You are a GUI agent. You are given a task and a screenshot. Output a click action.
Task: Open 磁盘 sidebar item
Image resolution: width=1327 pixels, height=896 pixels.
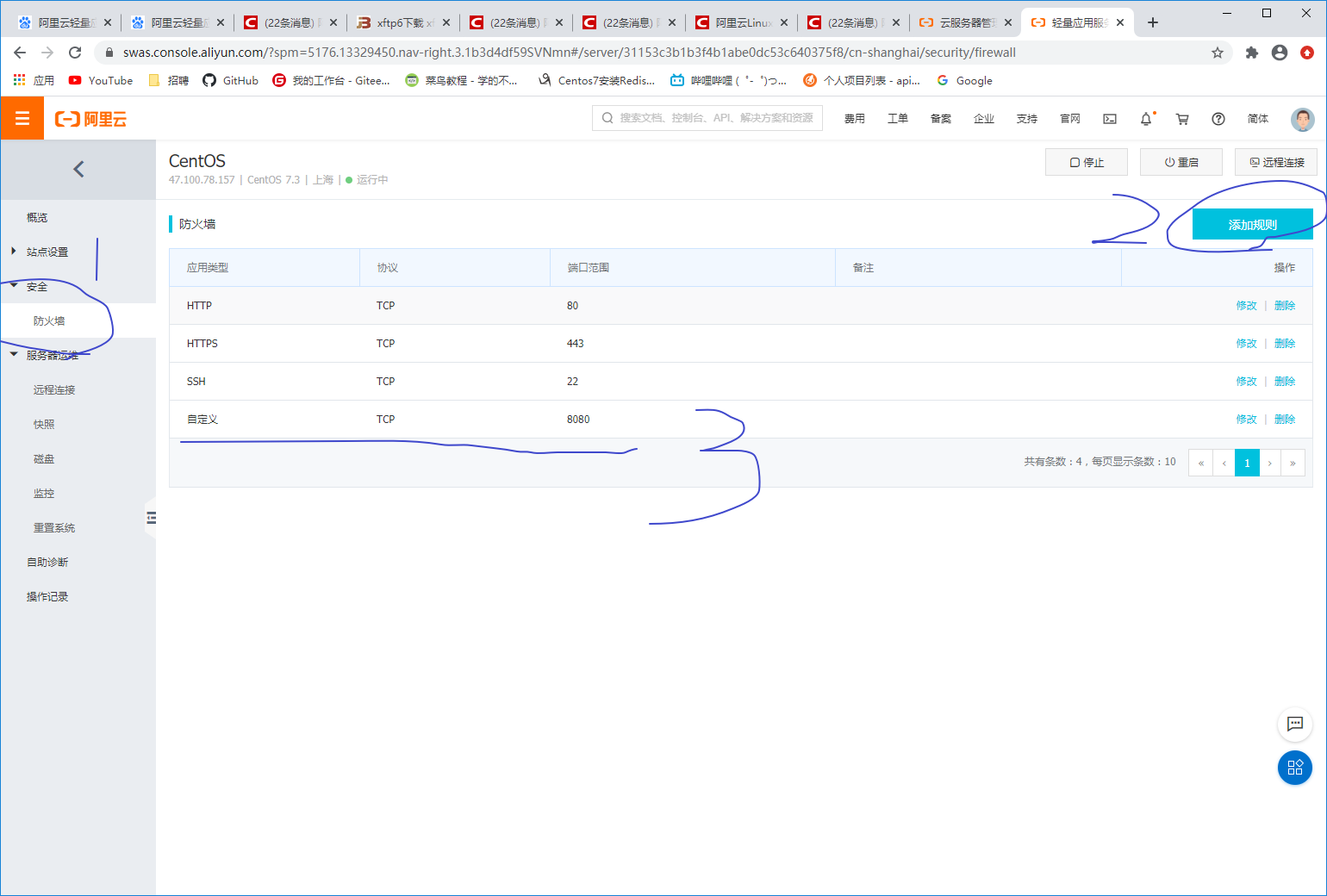pyautogui.click(x=44, y=458)
